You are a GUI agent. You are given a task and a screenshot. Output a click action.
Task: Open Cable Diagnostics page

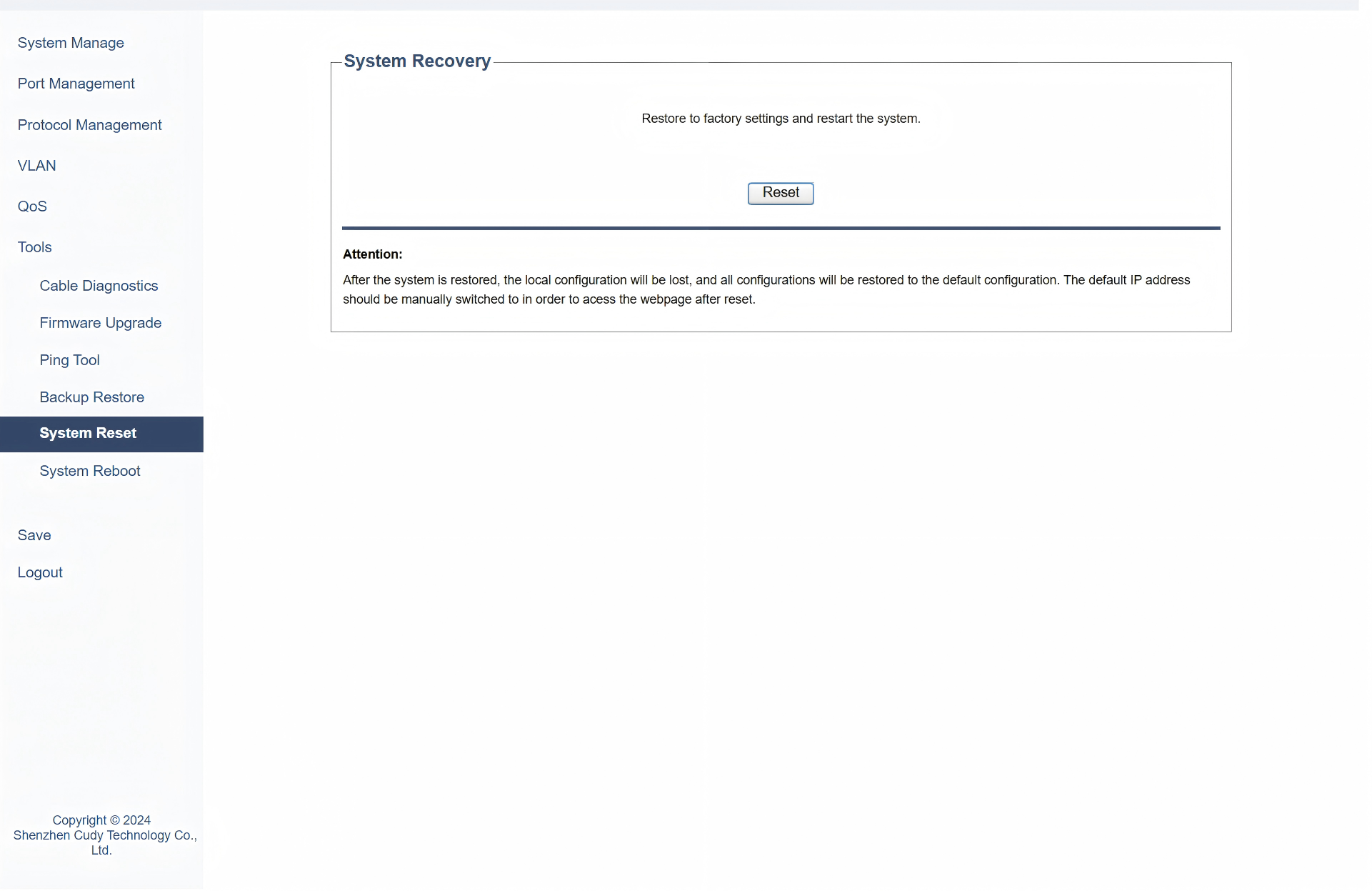click(99, 286)
